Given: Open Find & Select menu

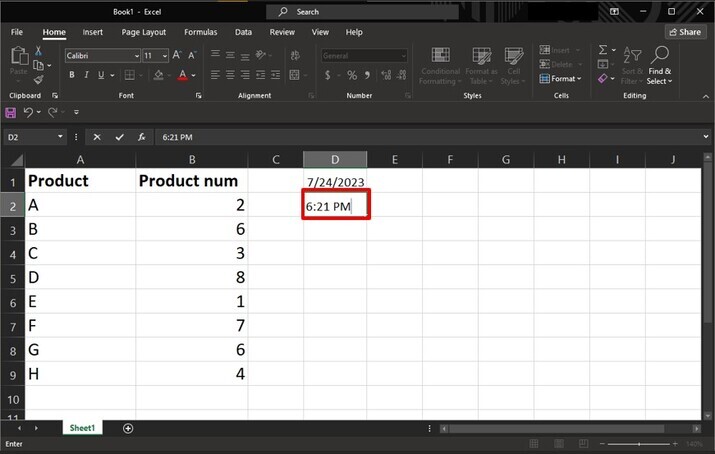Looking at the screenshot, I should click(x=659, y=66).
